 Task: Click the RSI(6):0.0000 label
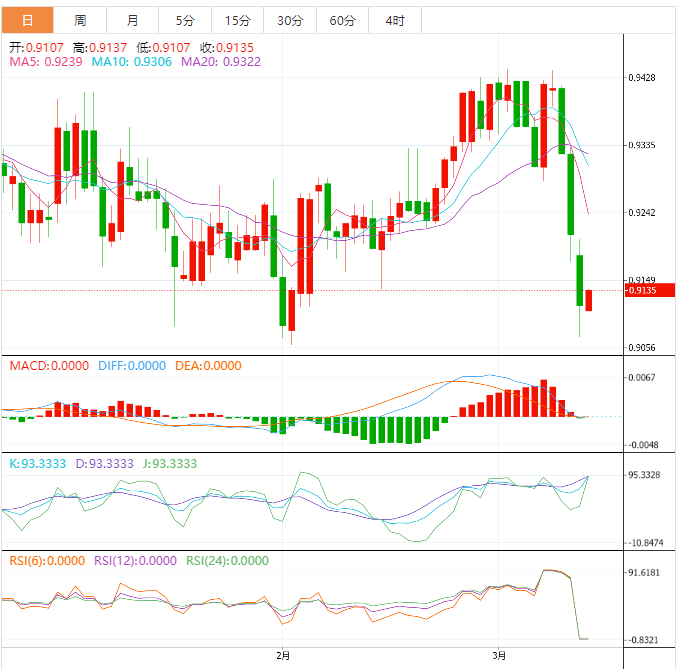click(47, 561)
